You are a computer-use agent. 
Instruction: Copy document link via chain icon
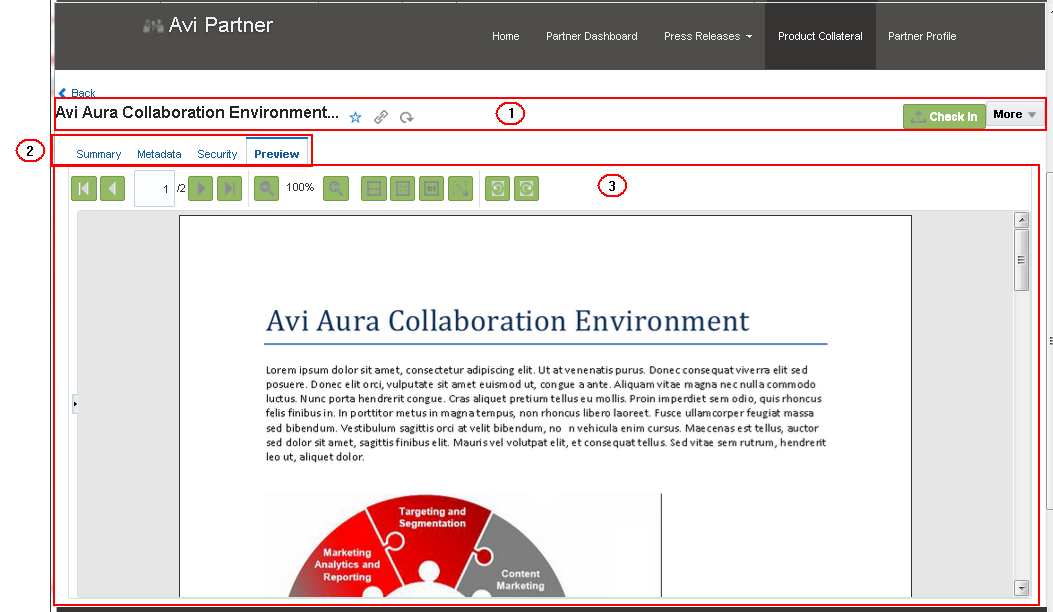(381, 118)
